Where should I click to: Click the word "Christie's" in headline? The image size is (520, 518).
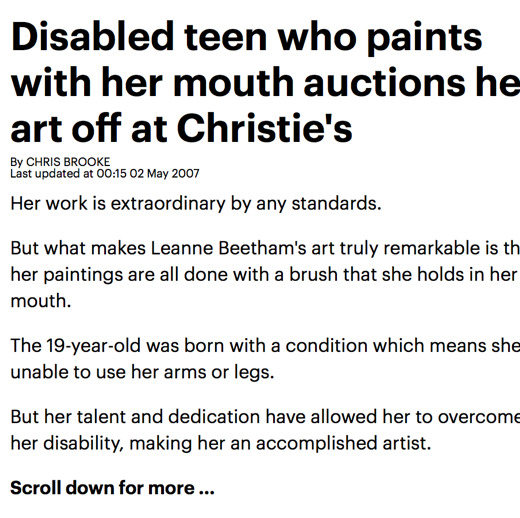pyautogui.click(x=264, y=128)
